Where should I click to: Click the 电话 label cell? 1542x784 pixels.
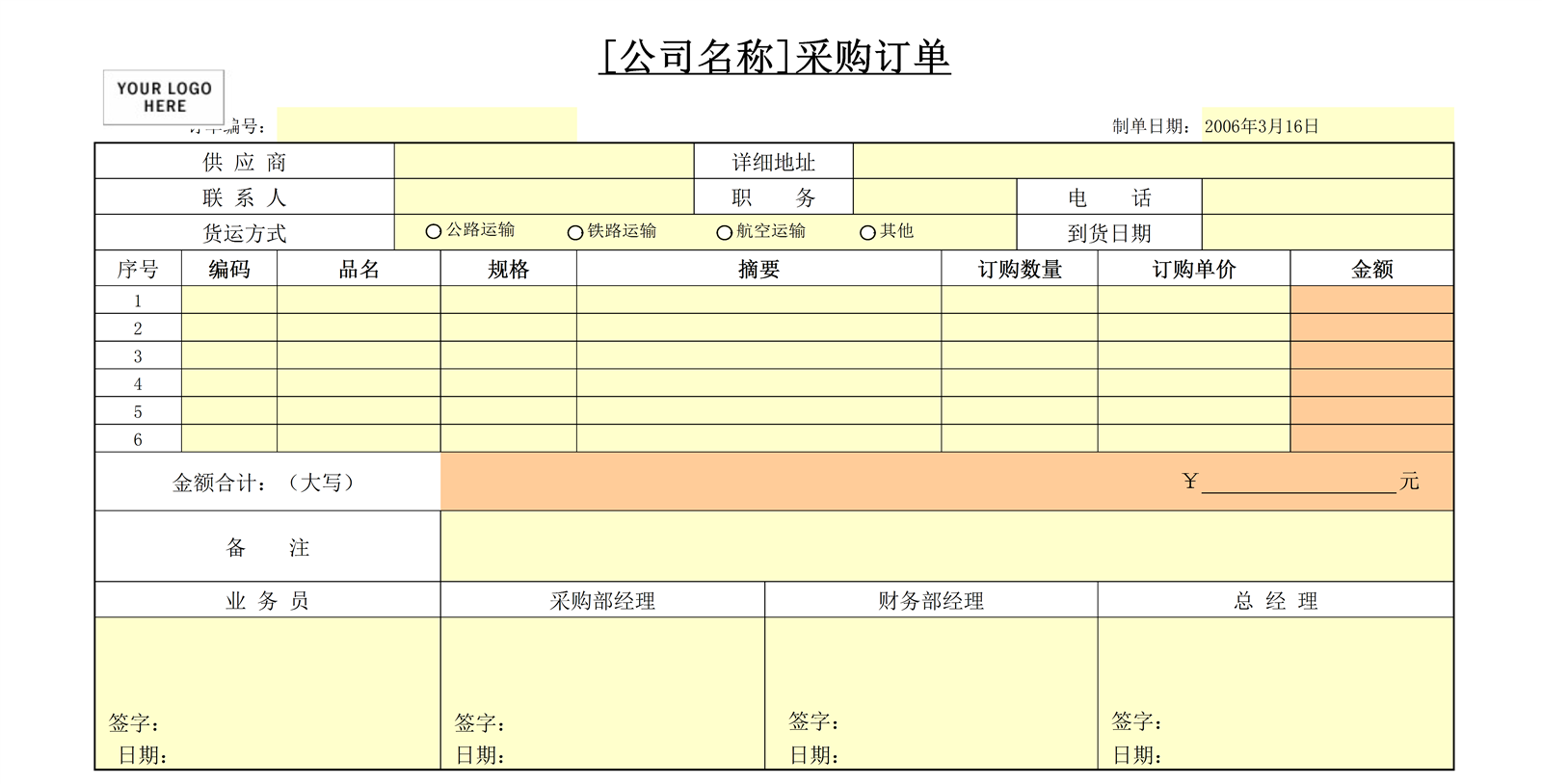pyautogui.click(x=1109, y=196)
